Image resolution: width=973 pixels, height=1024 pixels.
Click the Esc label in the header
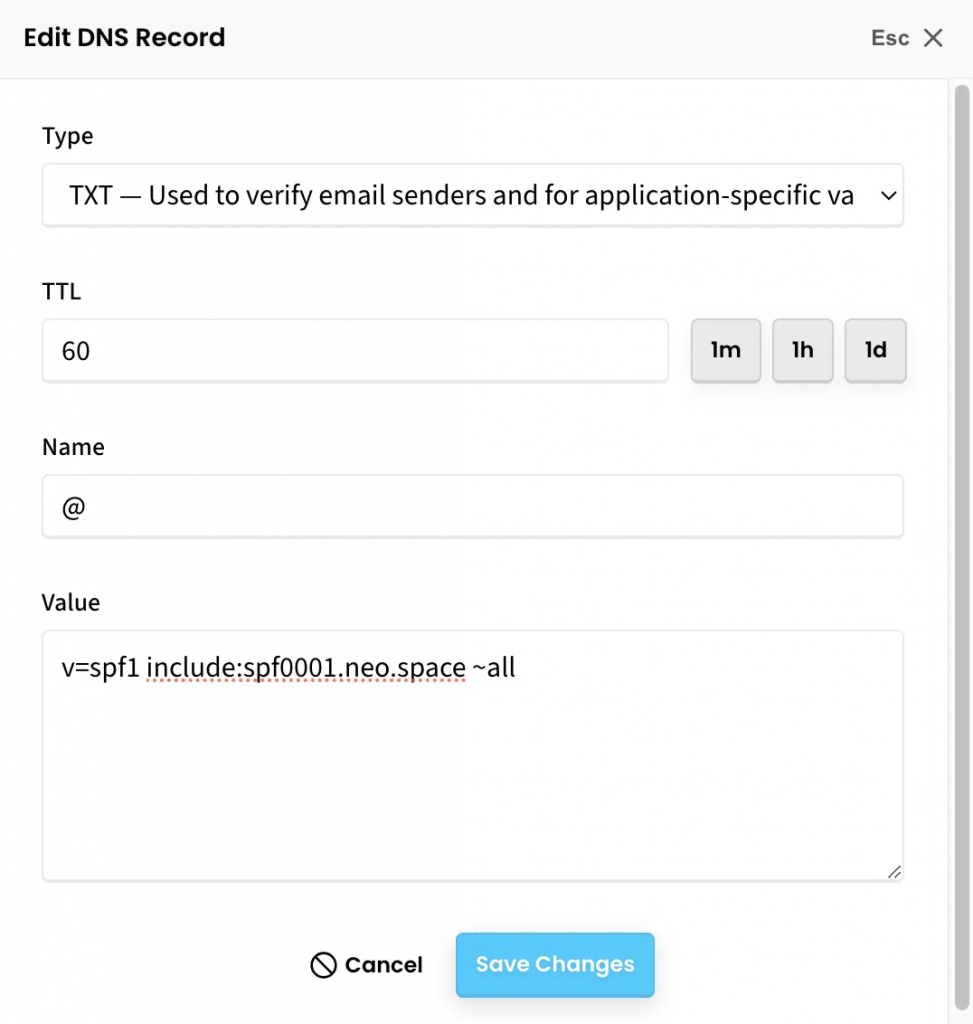(x=890, y=38)
